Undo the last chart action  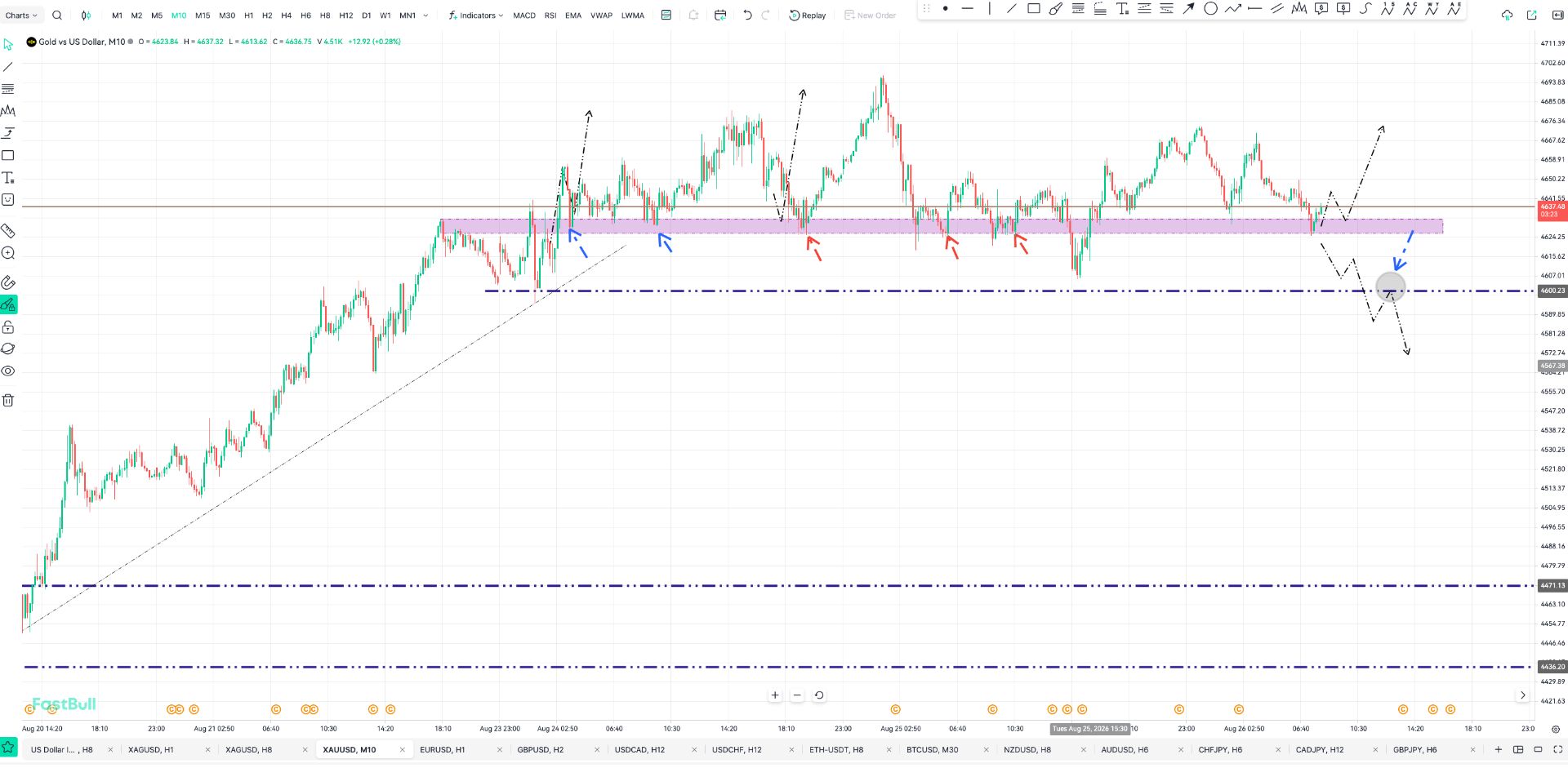[x=747, y=15]
